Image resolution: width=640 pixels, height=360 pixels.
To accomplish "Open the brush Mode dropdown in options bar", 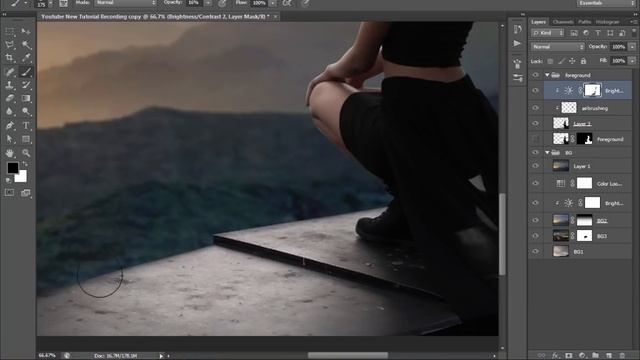I will tap(125, 3).
